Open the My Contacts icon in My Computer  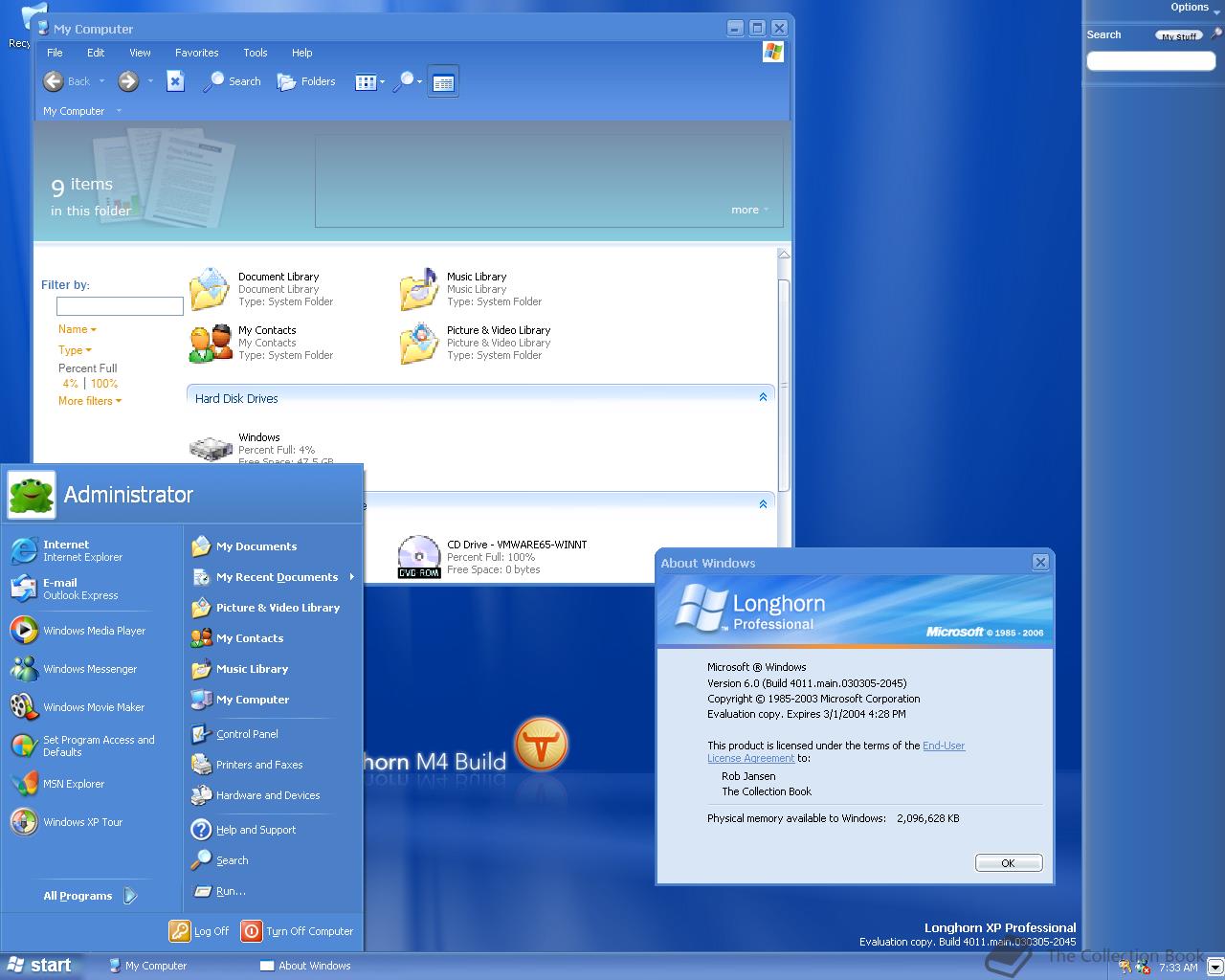[210, 343]
